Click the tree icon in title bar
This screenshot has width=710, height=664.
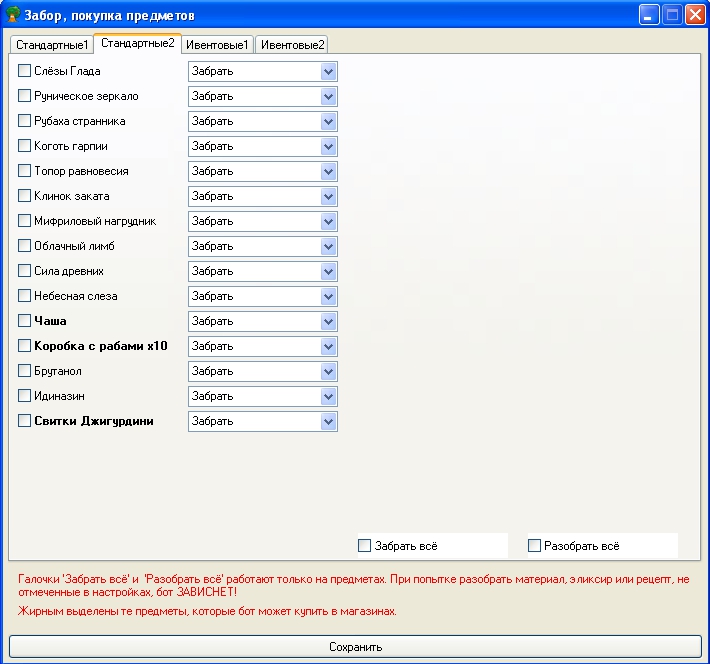tap(14, 15)
